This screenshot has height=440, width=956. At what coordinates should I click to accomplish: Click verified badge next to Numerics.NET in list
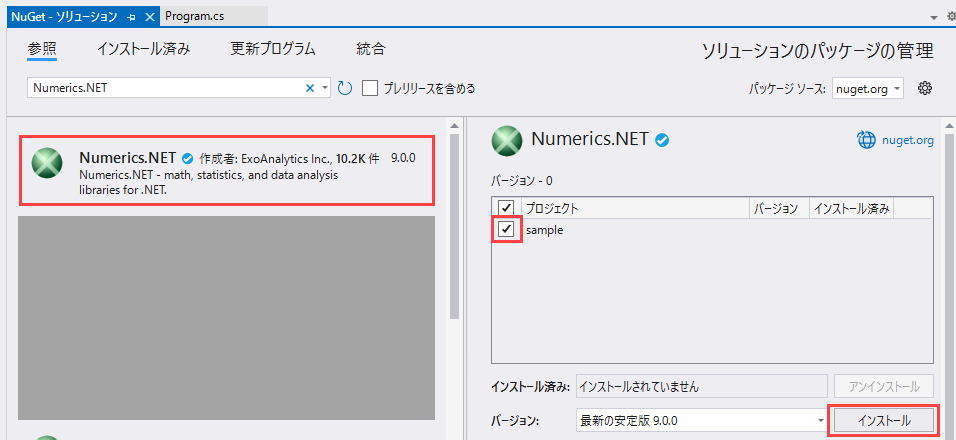click(187, 158)
